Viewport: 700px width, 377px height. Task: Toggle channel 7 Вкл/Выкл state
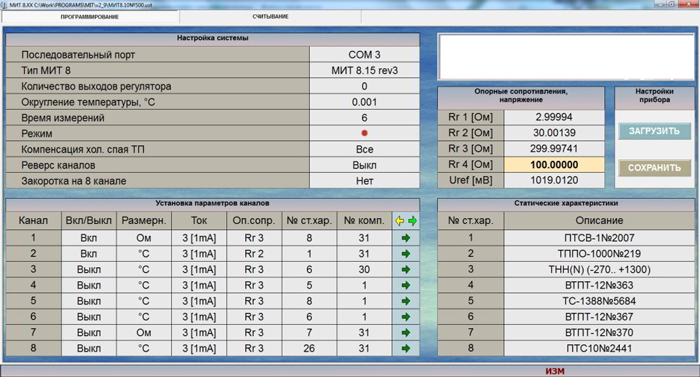88,332
